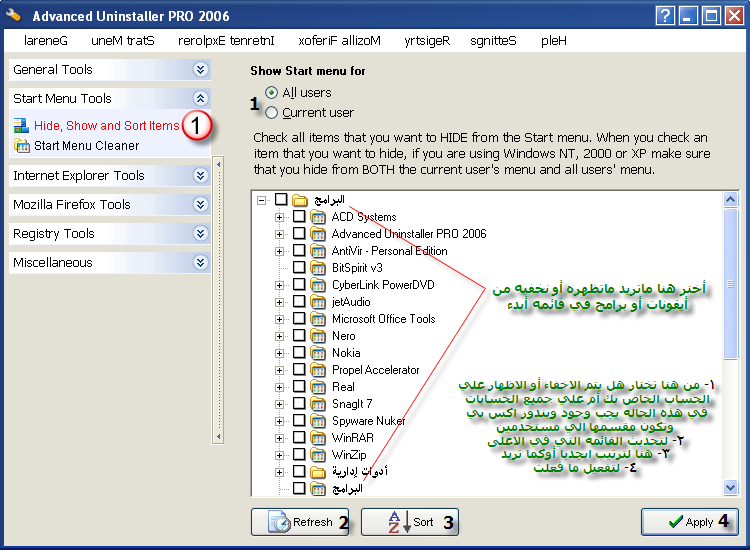Click the Nokia folder icon

click(x=317, y=353)
